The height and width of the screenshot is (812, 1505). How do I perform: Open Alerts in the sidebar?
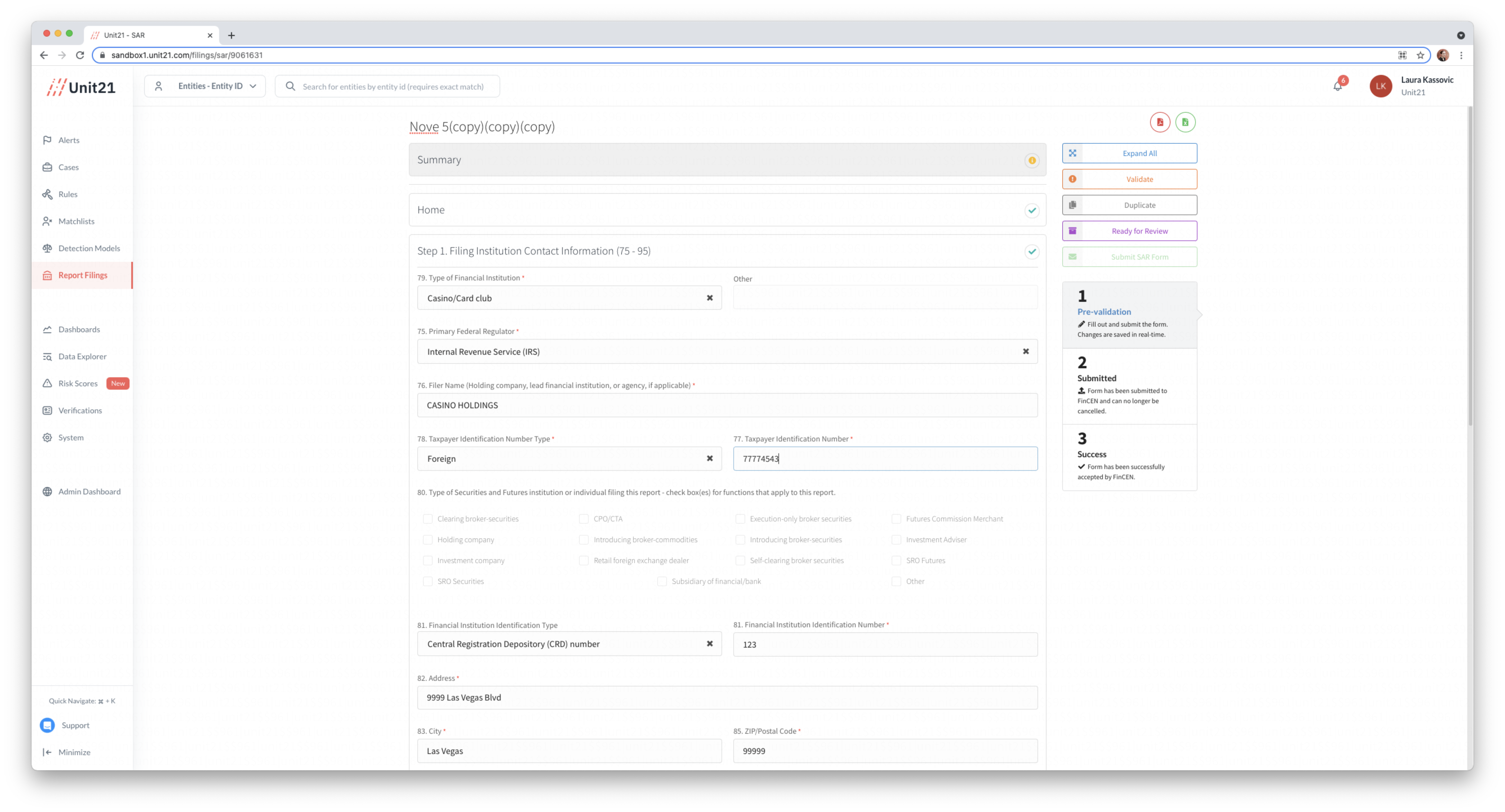pos(68,140)
